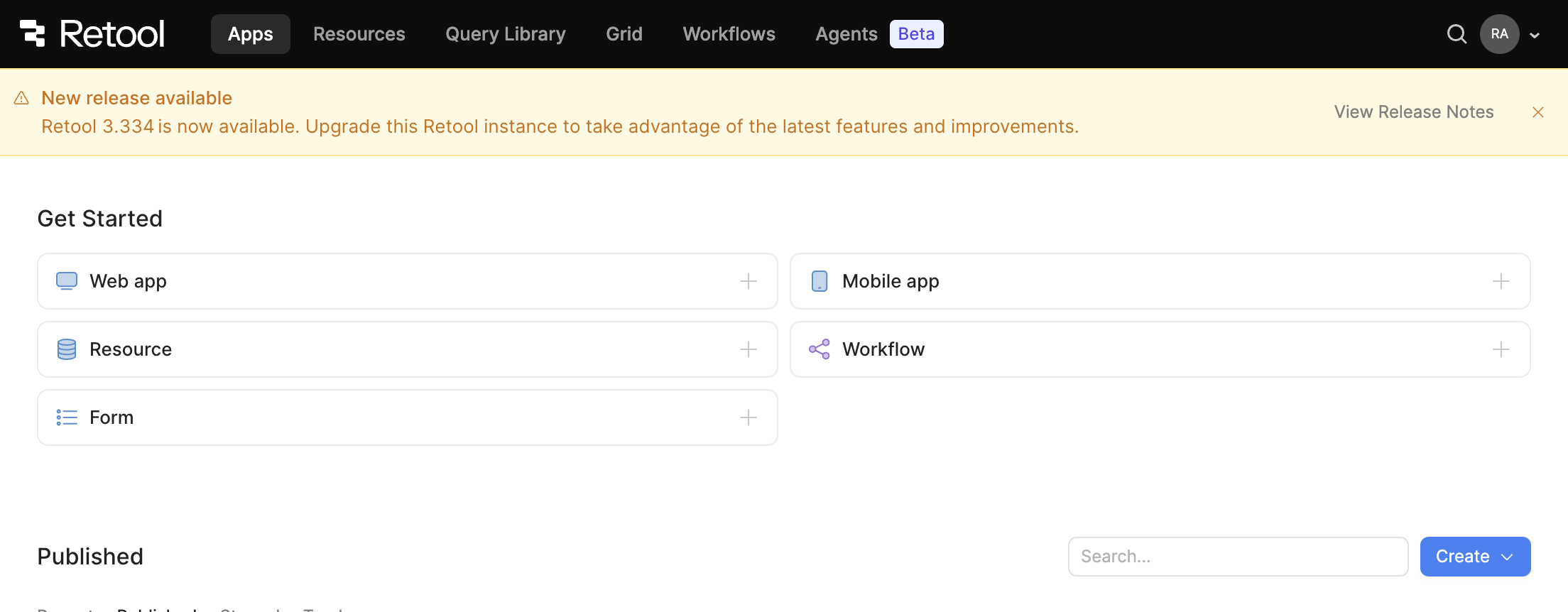The image size is (1568, 612).
Task: Click the Retool logo
Action: 92,34
